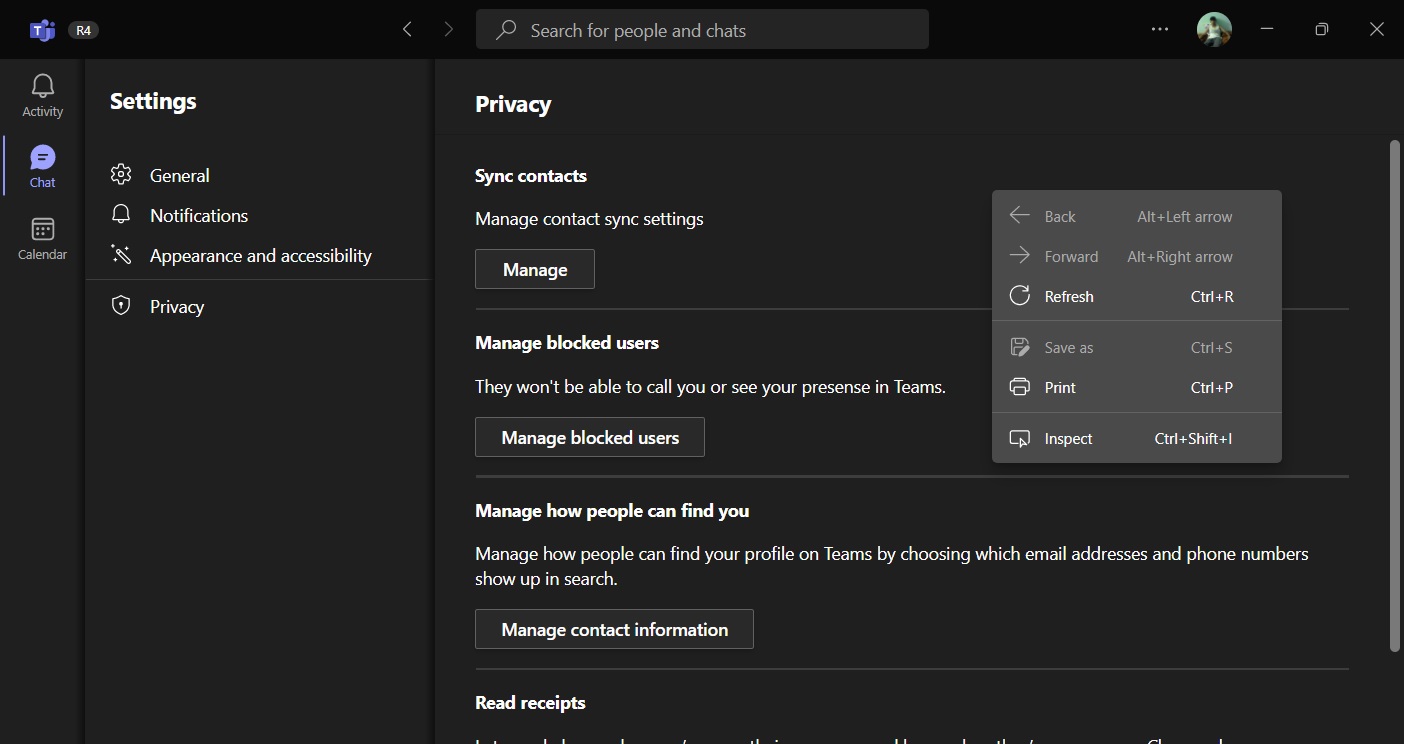Click the Settings heading
The width and height of the screenshot is (1404, 744).
[x=153, y=101]
